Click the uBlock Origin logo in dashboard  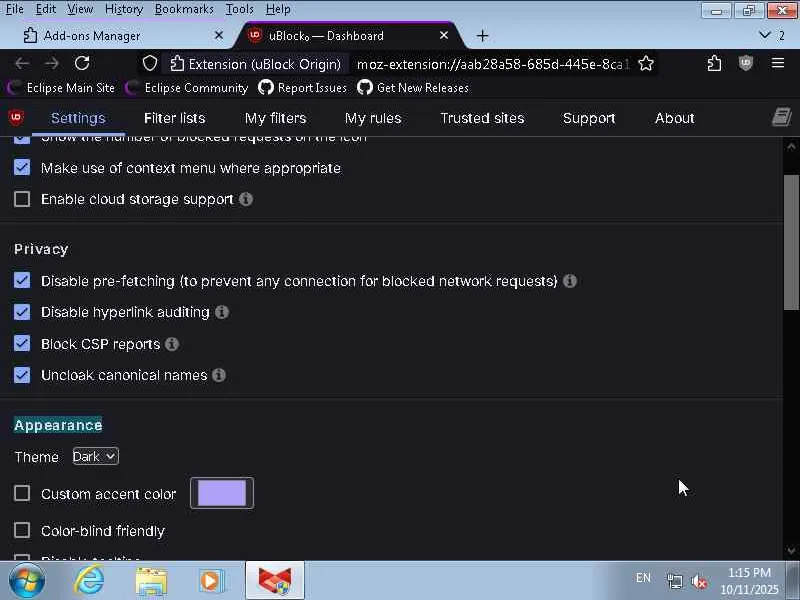pos(16,118)
